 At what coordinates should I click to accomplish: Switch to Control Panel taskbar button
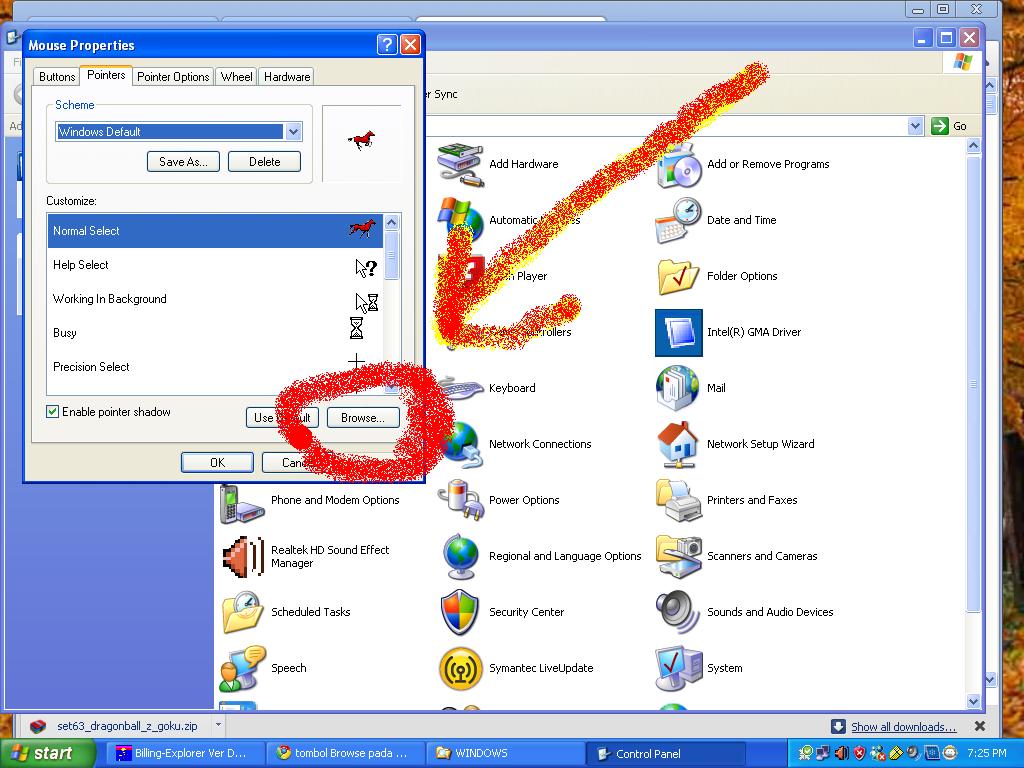[x=665, y=754]
